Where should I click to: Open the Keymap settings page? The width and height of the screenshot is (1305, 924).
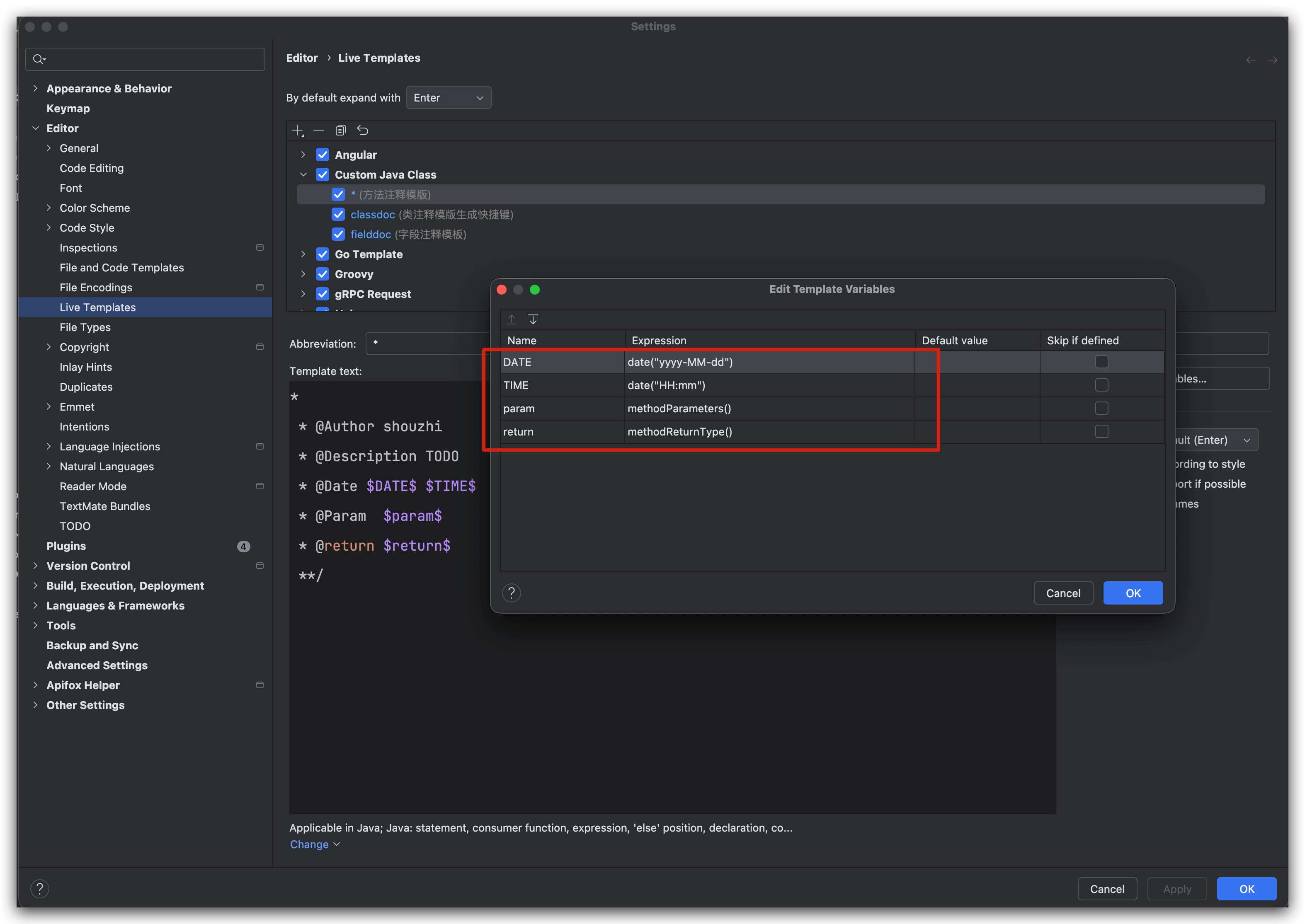pos(68,108)
